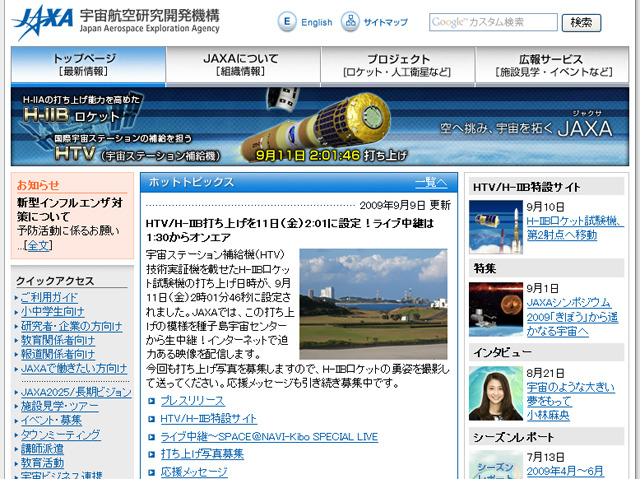Click the H-IIB rocket thumbnail dated 9月10日
Viewport: 640px width, 479px height.
496,227
